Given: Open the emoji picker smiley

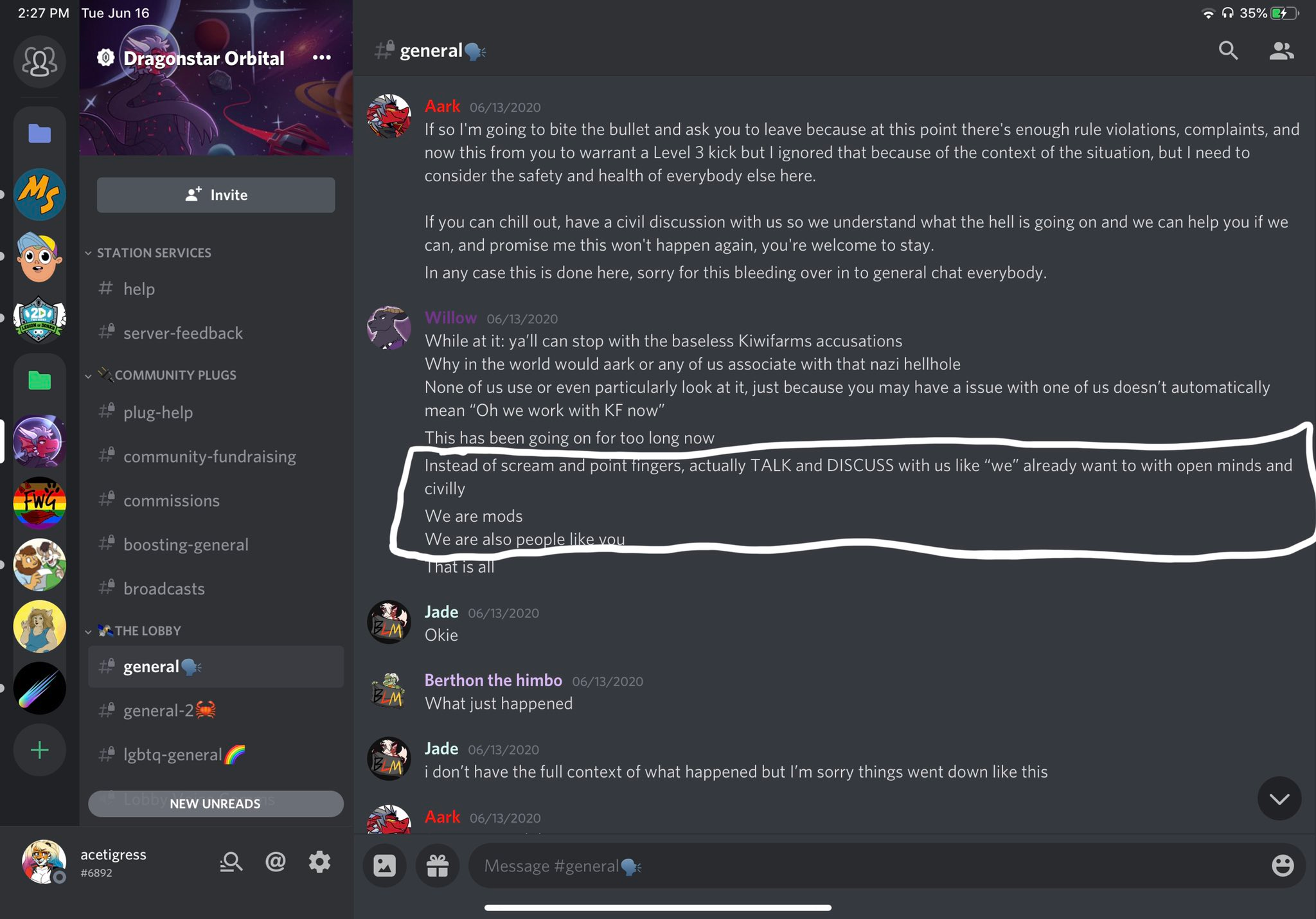Looking at the screenshot, I should [1283, 866].
